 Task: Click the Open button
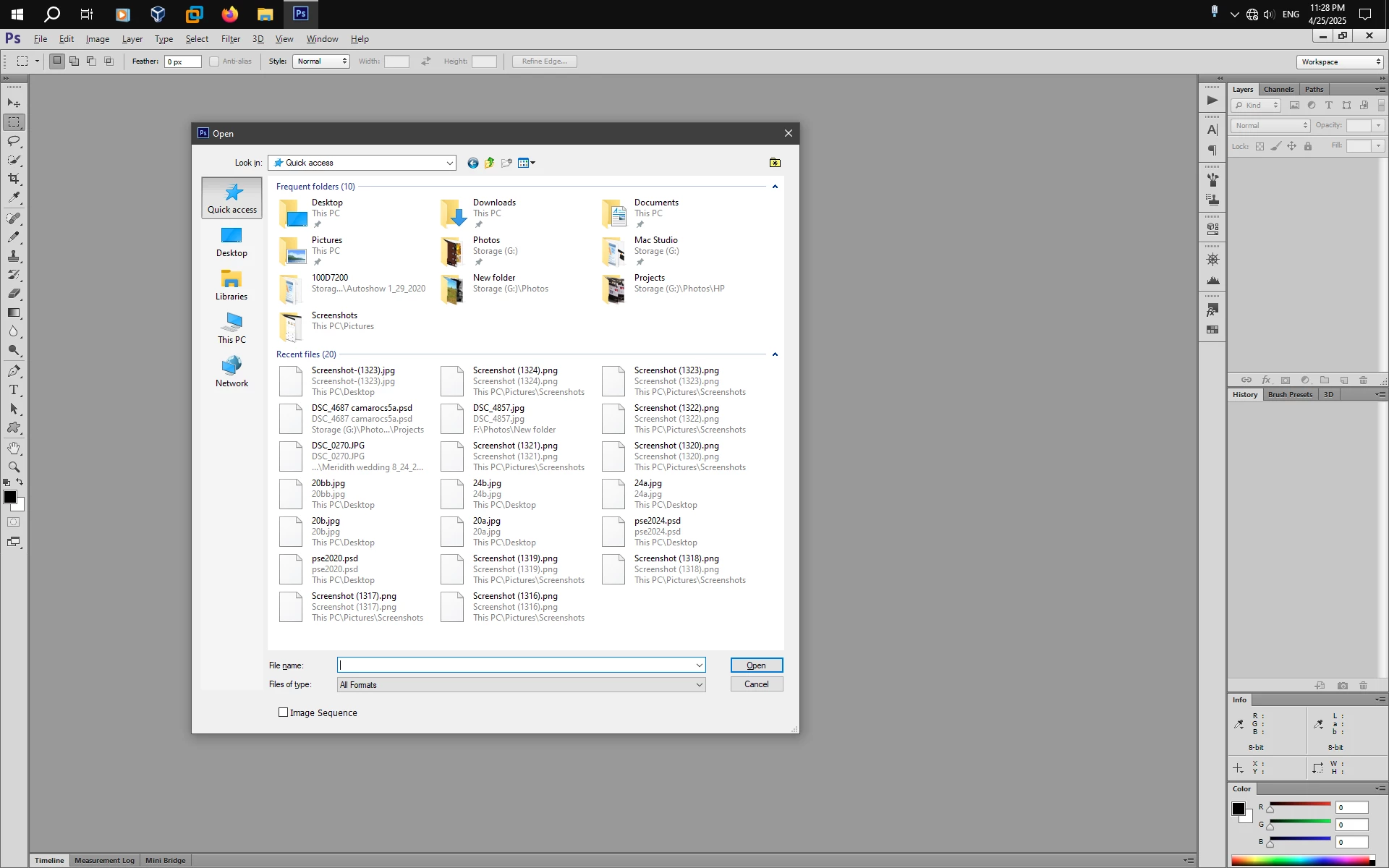pos(756,665)
